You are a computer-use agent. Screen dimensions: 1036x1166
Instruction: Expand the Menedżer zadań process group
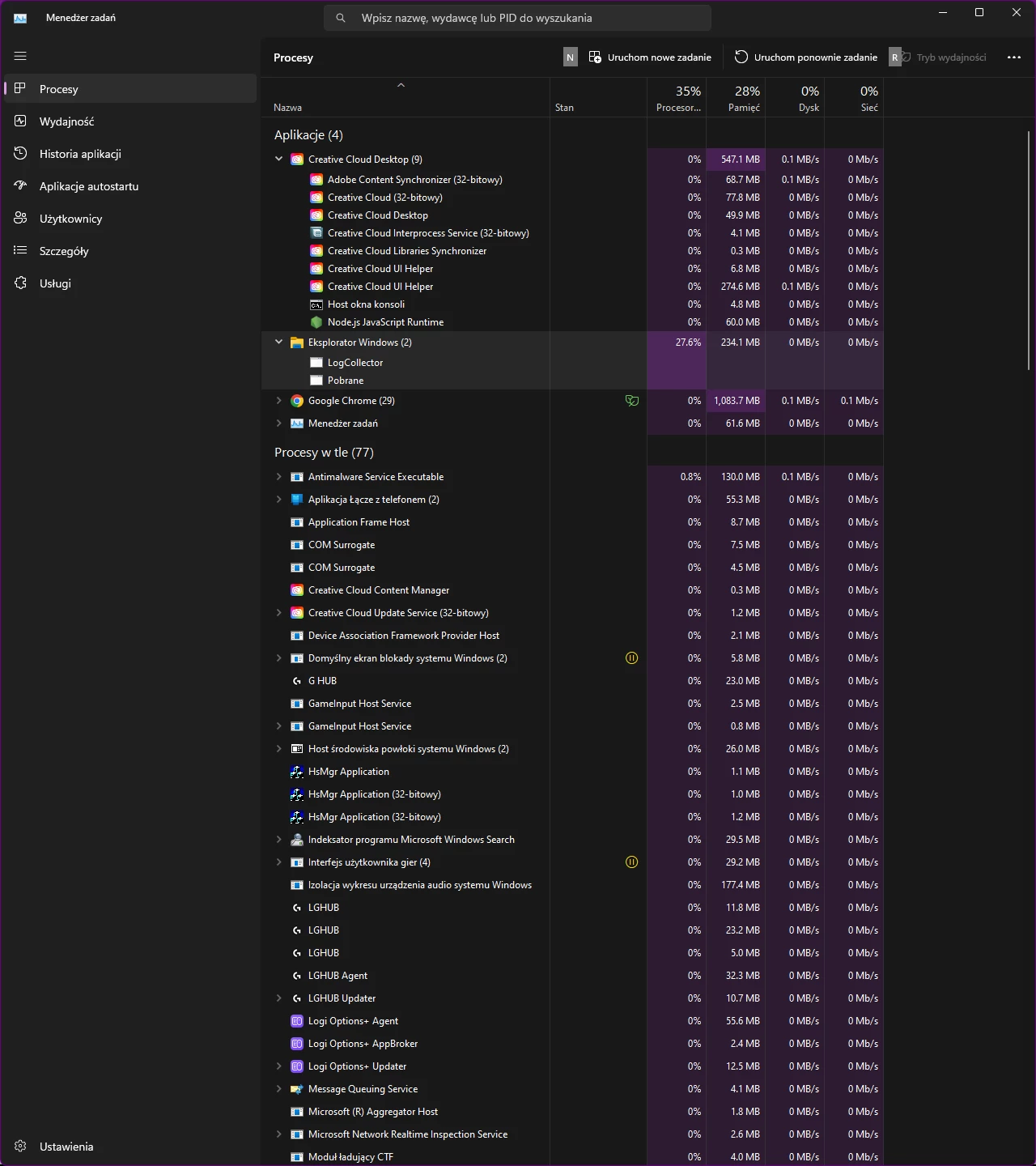pos(279,423)
